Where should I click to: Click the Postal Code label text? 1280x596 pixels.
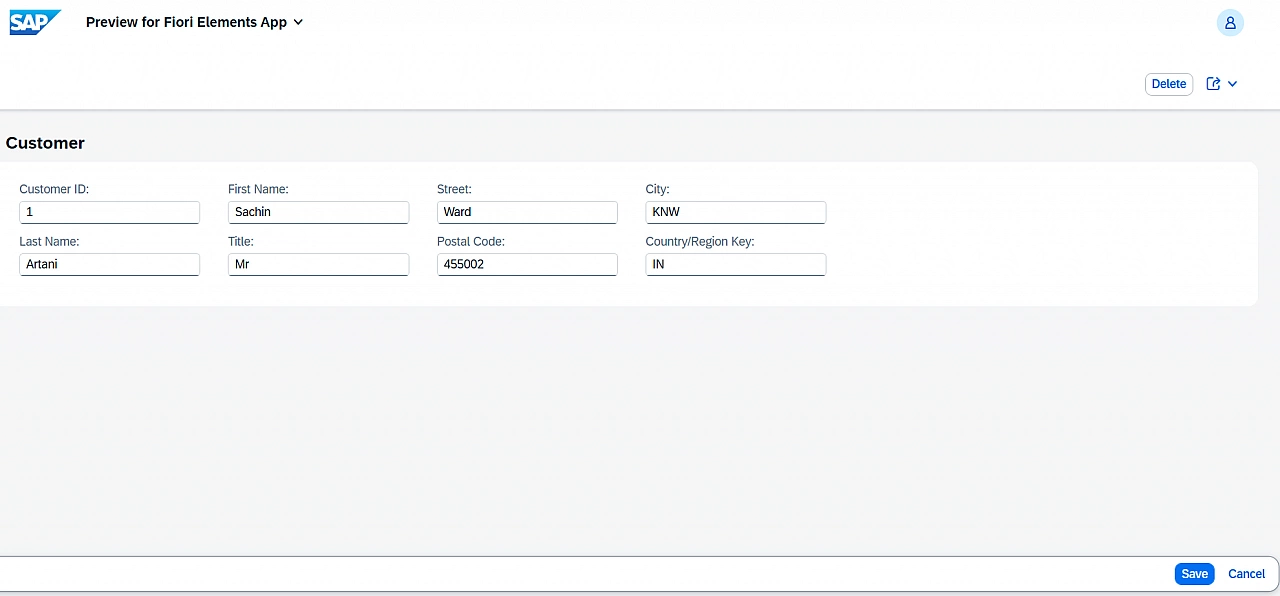471,241
